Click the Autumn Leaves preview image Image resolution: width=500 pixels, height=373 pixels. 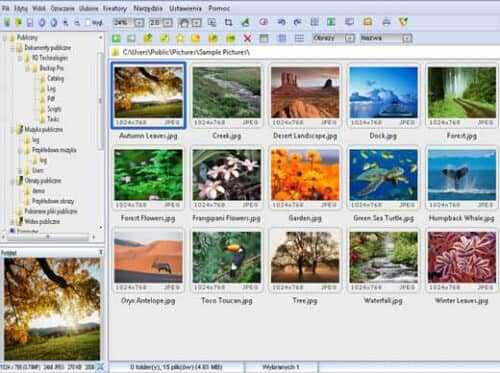click(52, 309)
